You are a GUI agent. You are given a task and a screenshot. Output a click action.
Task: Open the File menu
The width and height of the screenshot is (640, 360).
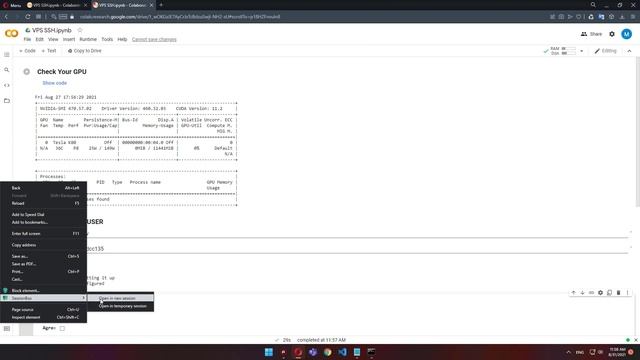(x=27, y=40)
